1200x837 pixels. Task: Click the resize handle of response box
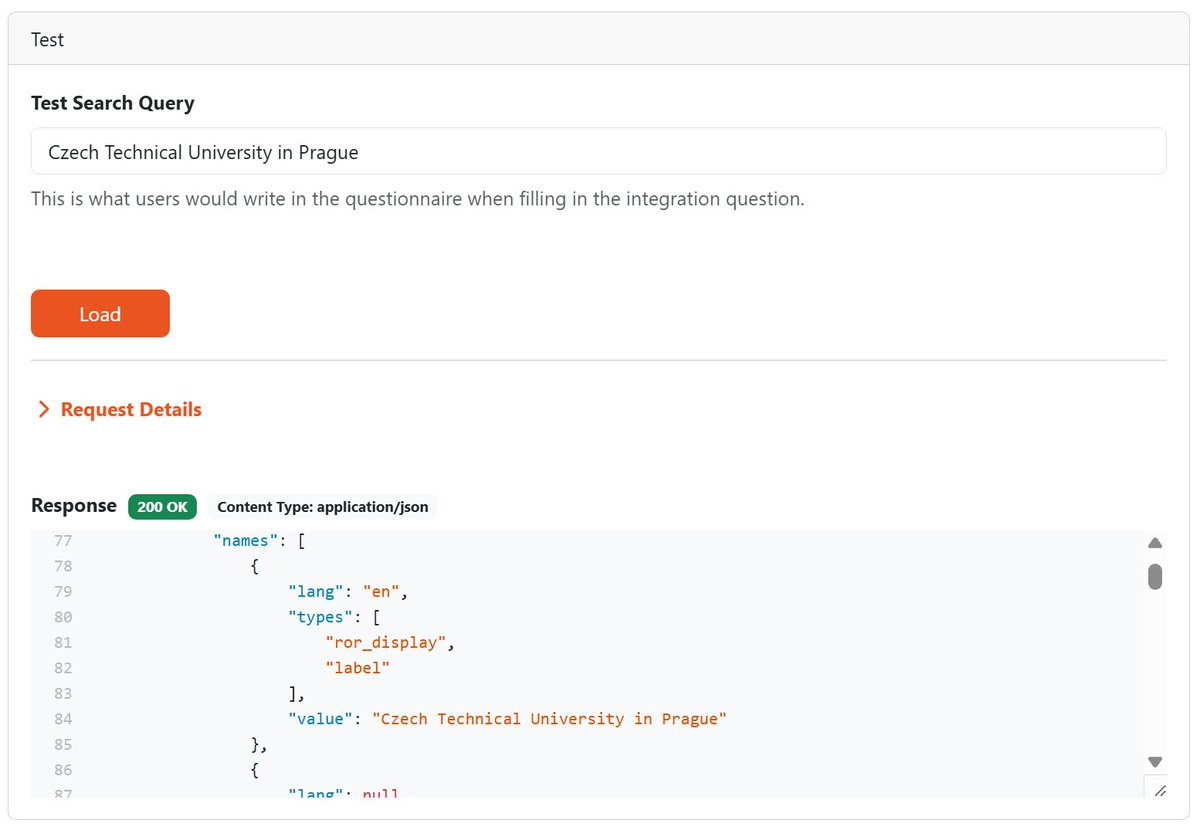1158,790
